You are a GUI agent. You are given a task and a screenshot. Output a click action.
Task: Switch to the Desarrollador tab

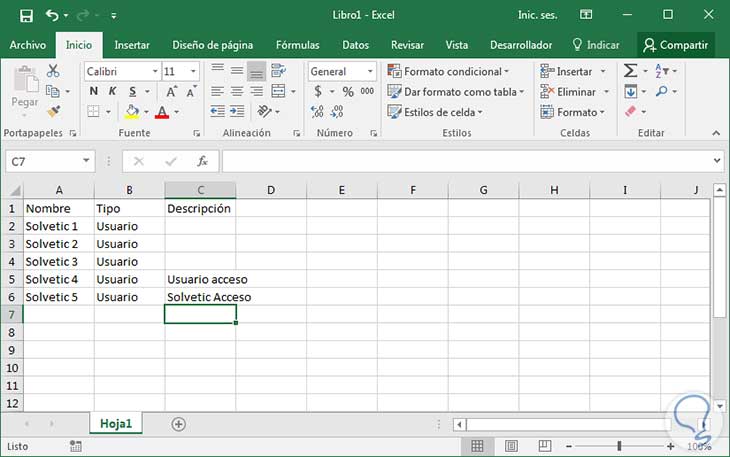tap(521, 45)
